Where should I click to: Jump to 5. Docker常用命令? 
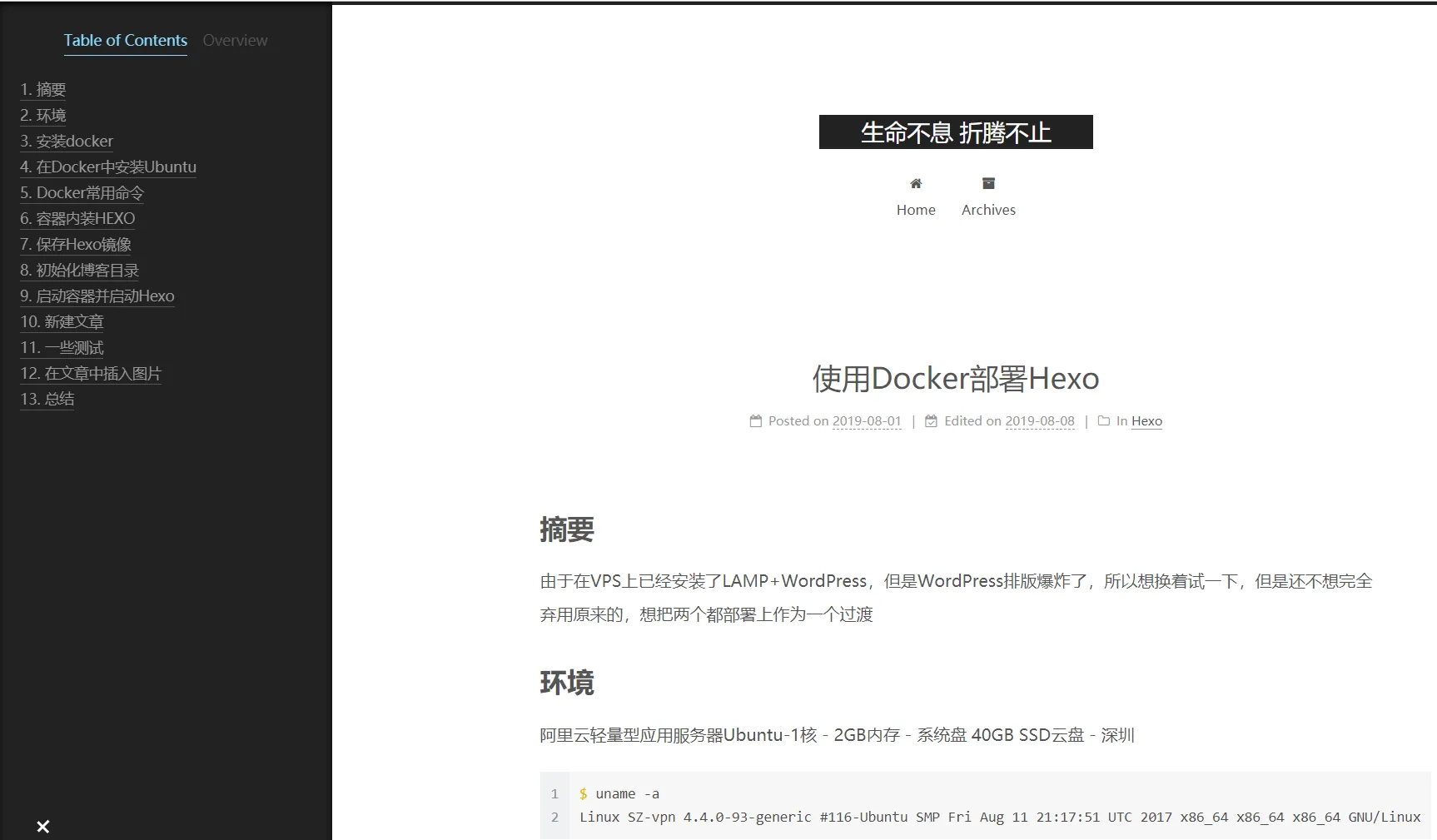(x=82, y=192)
